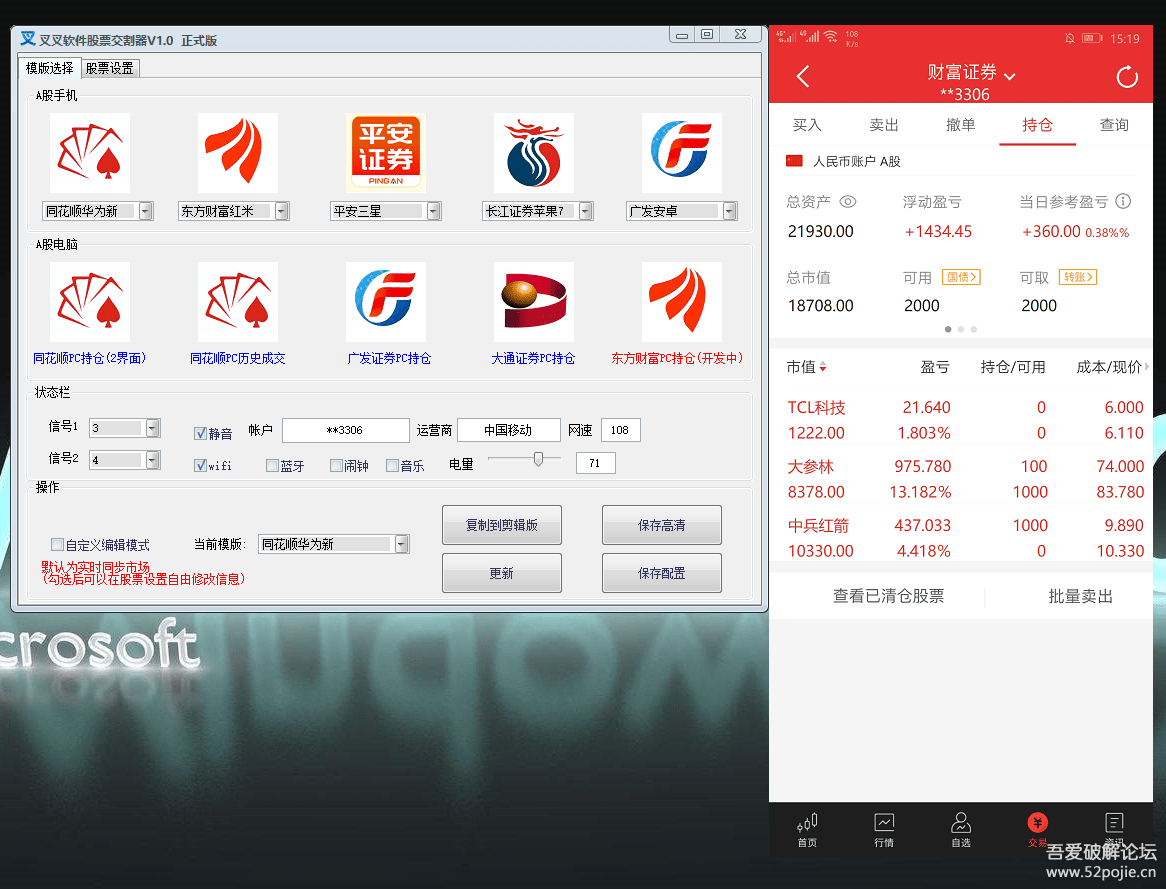Switch to the 模版选择 tab

49,68
